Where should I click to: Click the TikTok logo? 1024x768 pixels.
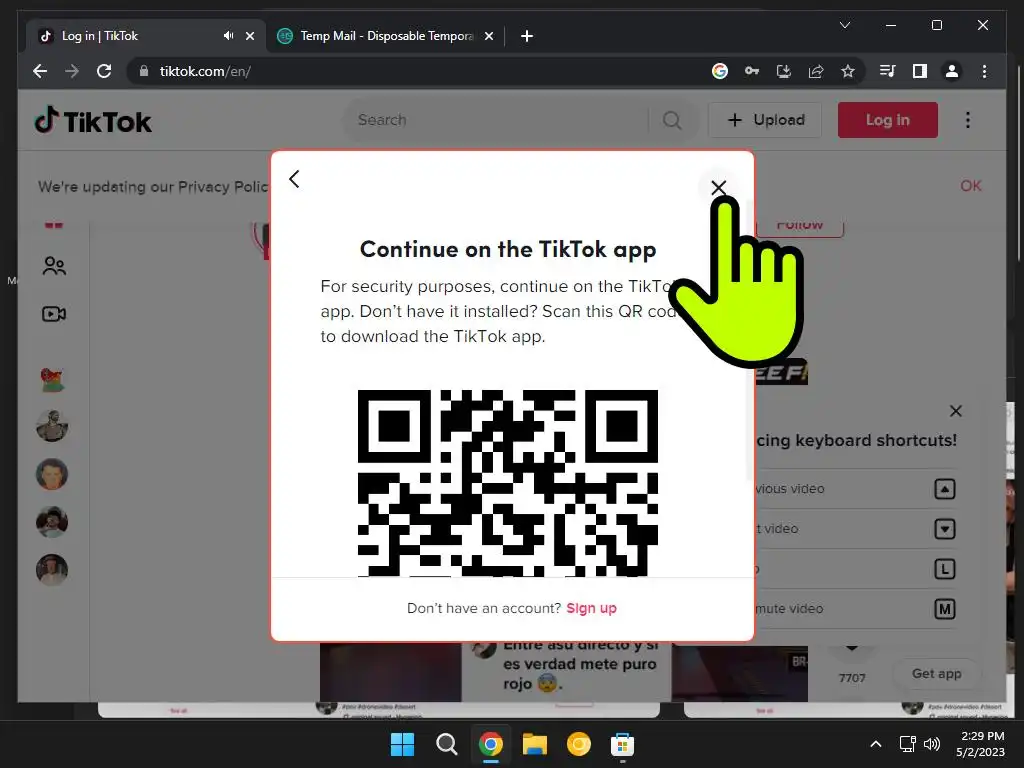93,121
